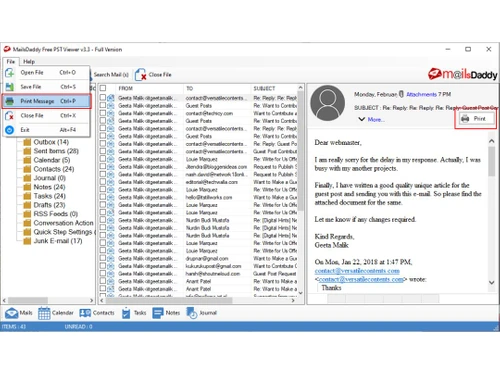Sort by the TO column header
This screenshot has height=375, width=500.
coord(218,88)
